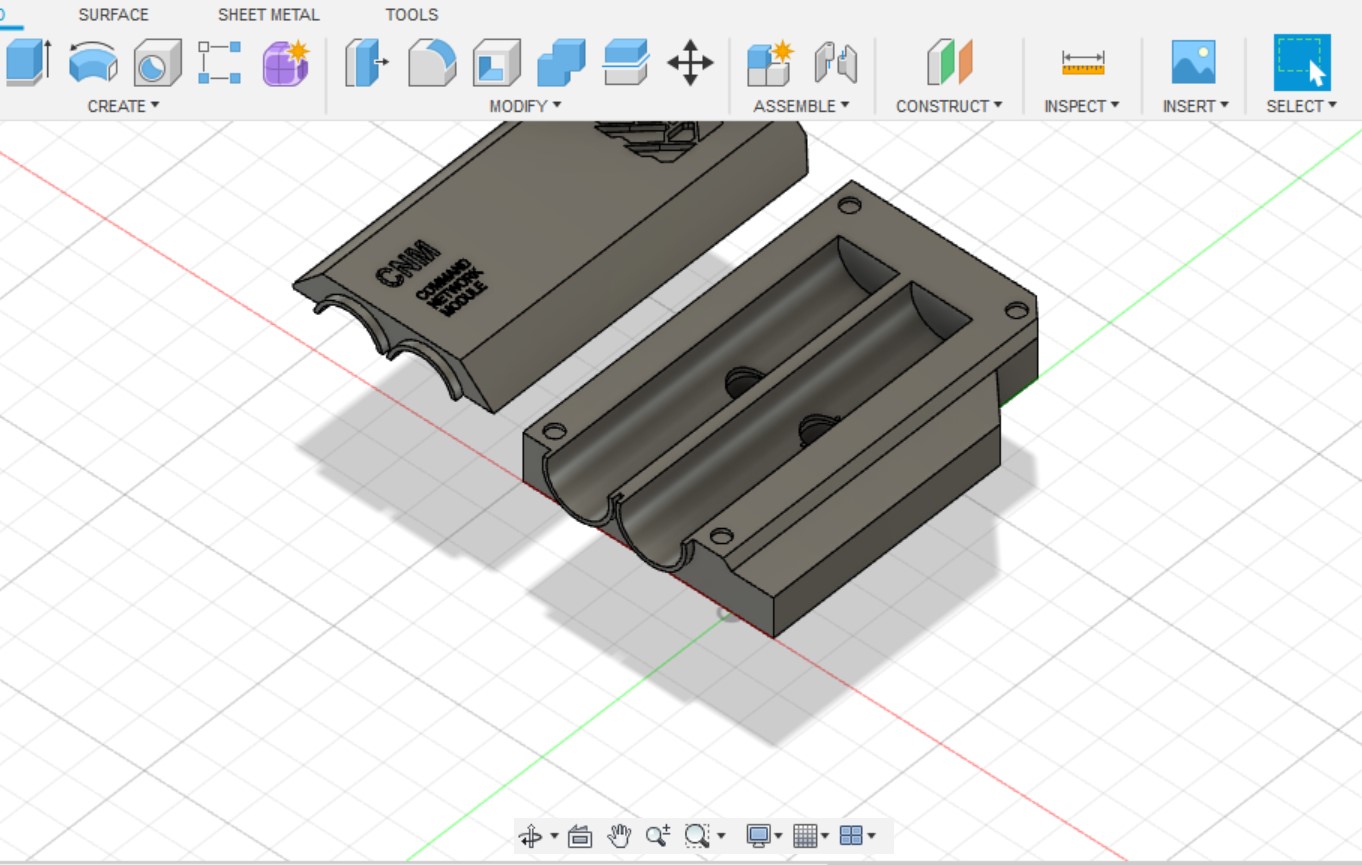The image size is (1362, 865).
Task: Start the purple Create Form tool
Action: coord(286,63)
